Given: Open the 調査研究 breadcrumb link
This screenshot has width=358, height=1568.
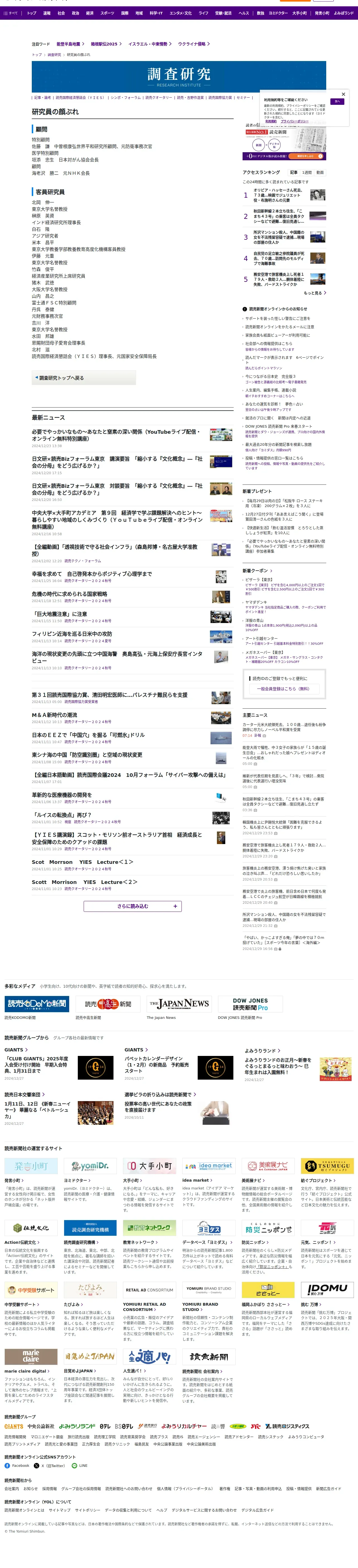Looking at the screenshot, I should (54, 55).
